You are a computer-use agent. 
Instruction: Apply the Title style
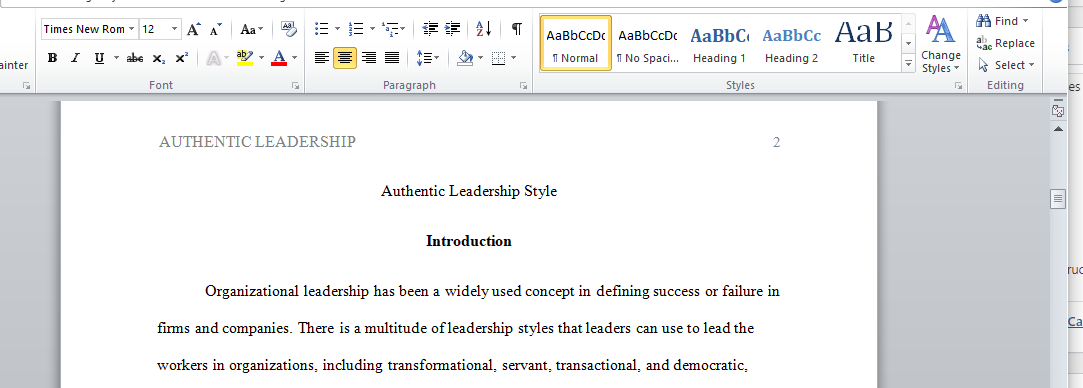tap(863, 43)
